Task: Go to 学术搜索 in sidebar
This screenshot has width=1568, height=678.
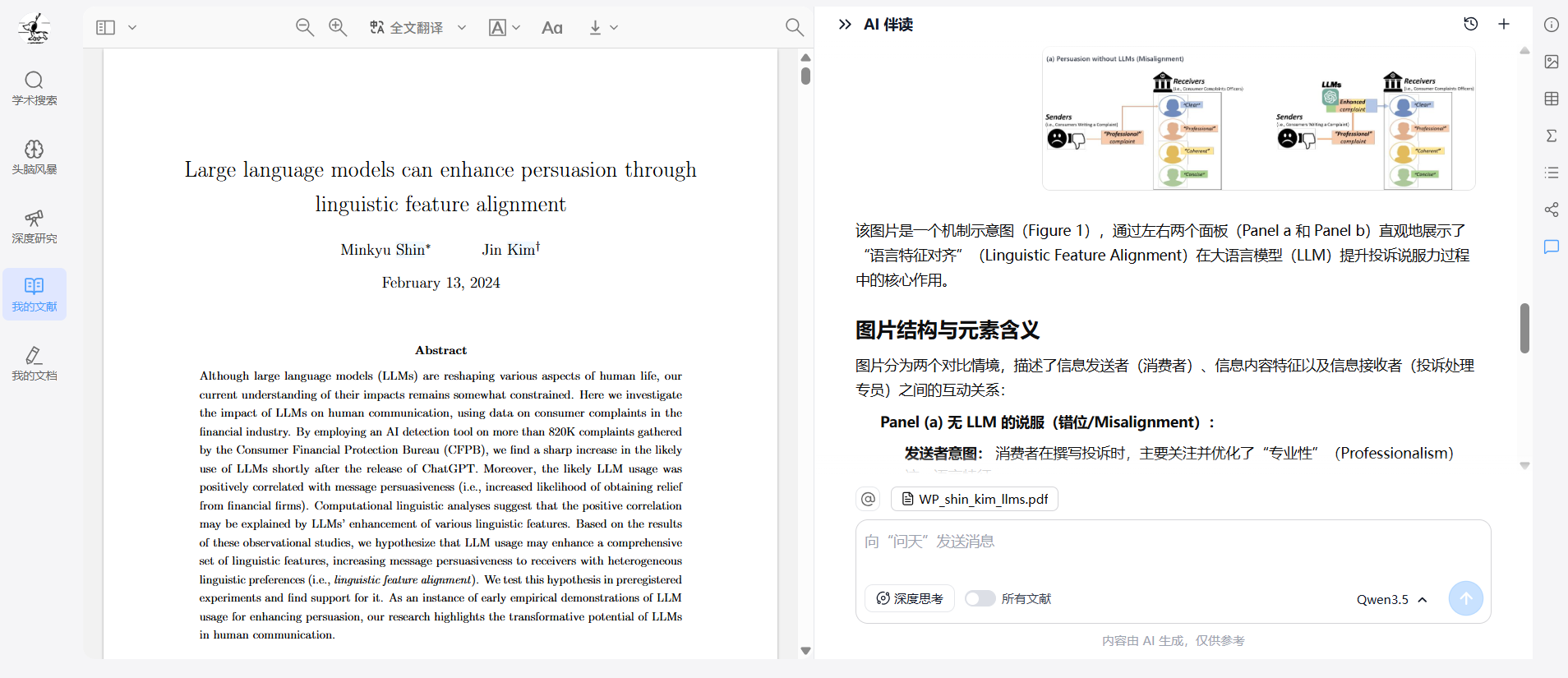Action: [x=35, y=88]
